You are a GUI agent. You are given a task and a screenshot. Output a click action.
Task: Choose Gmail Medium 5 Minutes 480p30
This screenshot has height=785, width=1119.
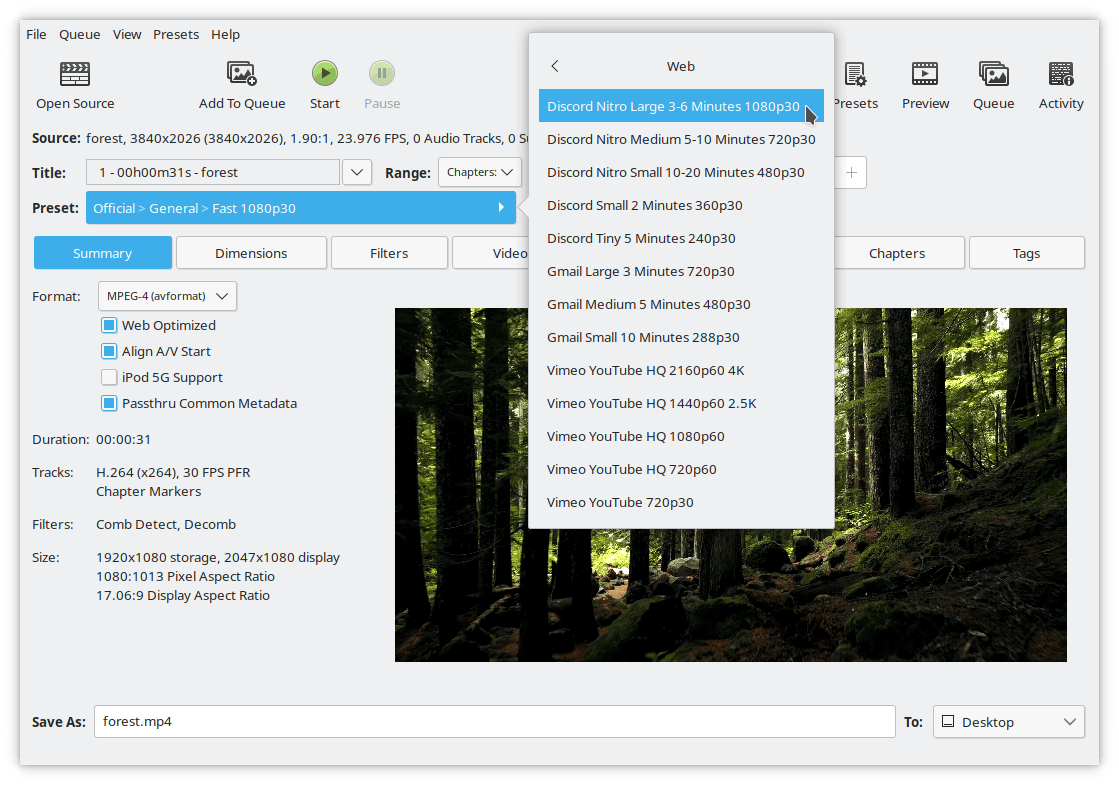click(681, 304)
